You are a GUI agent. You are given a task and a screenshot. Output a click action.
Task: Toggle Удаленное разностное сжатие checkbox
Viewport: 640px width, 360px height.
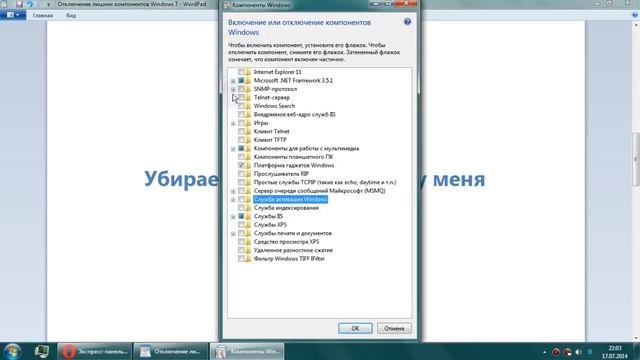coord(241,250)
